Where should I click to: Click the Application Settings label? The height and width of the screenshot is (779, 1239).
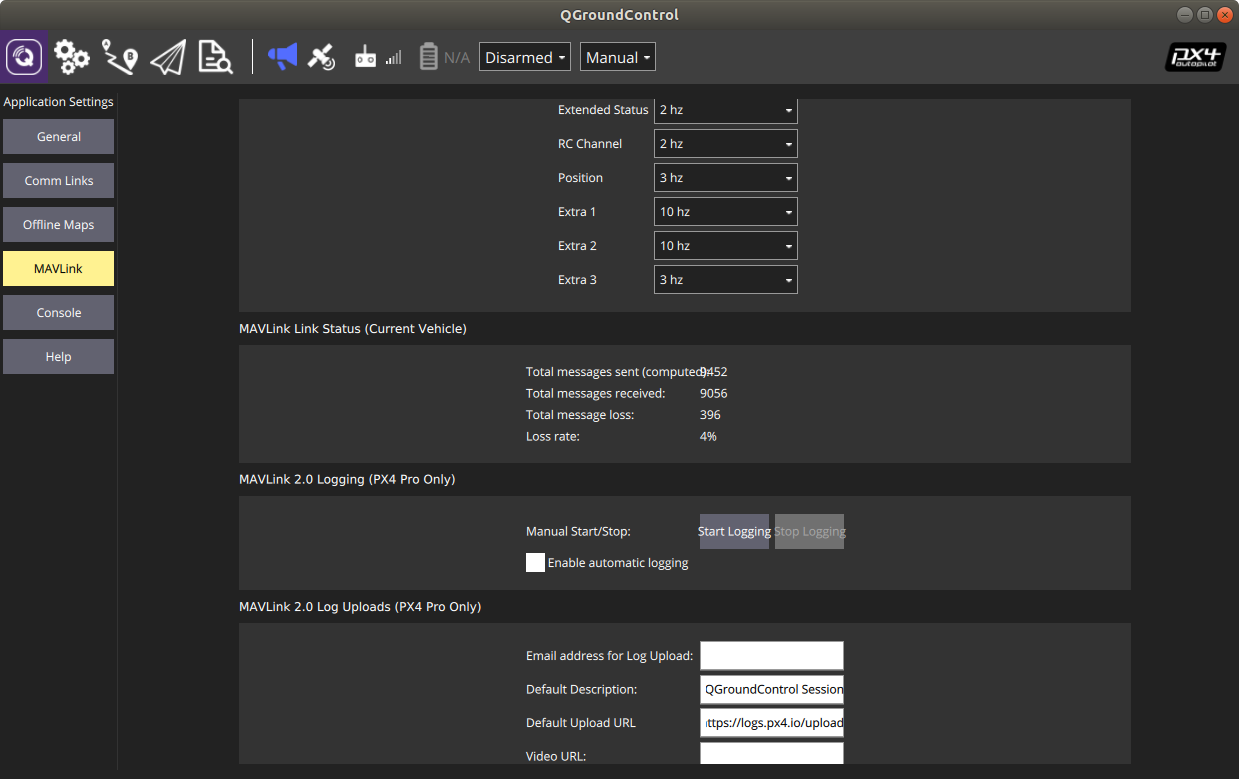(x=59, y=102)
